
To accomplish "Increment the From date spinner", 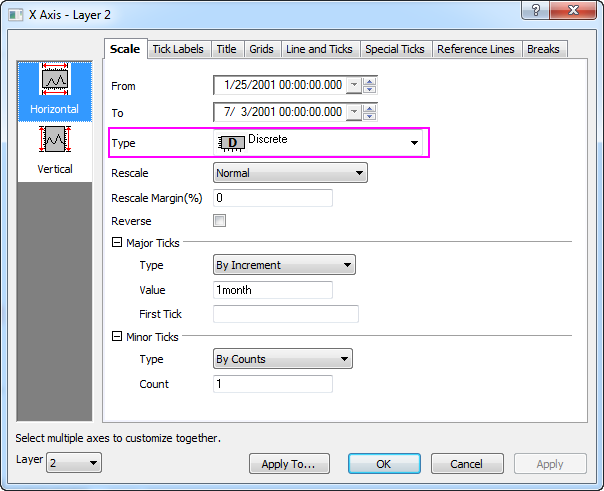I will pos(370,82).
